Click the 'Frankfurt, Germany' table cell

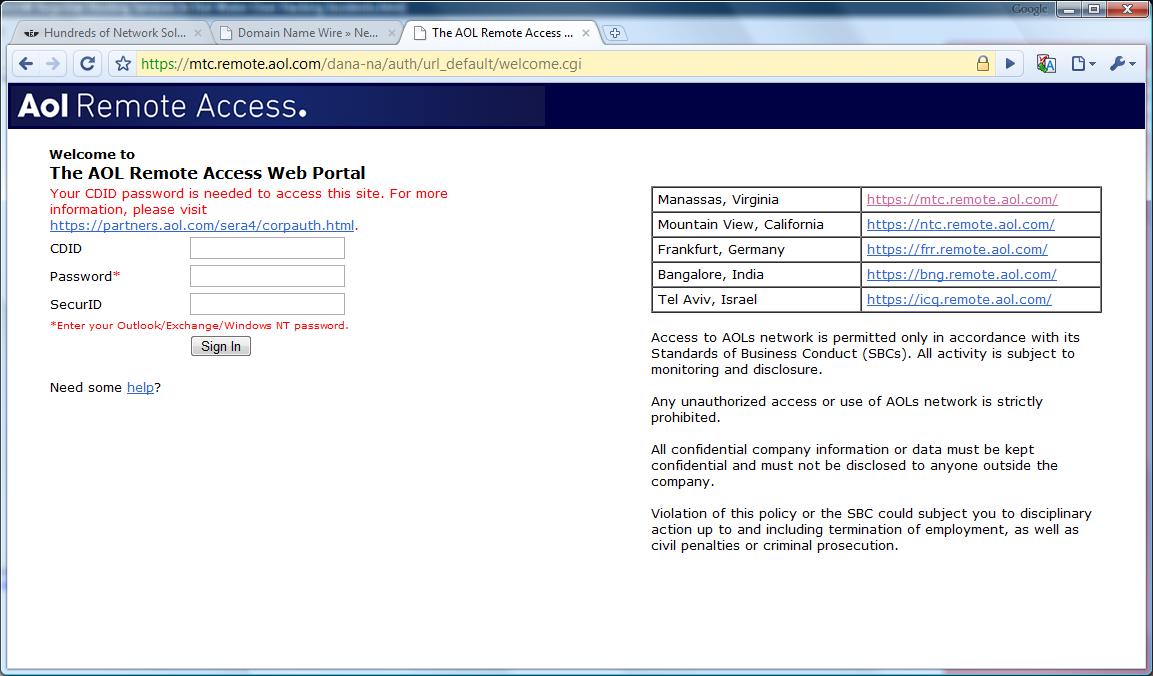coord(756,249)
